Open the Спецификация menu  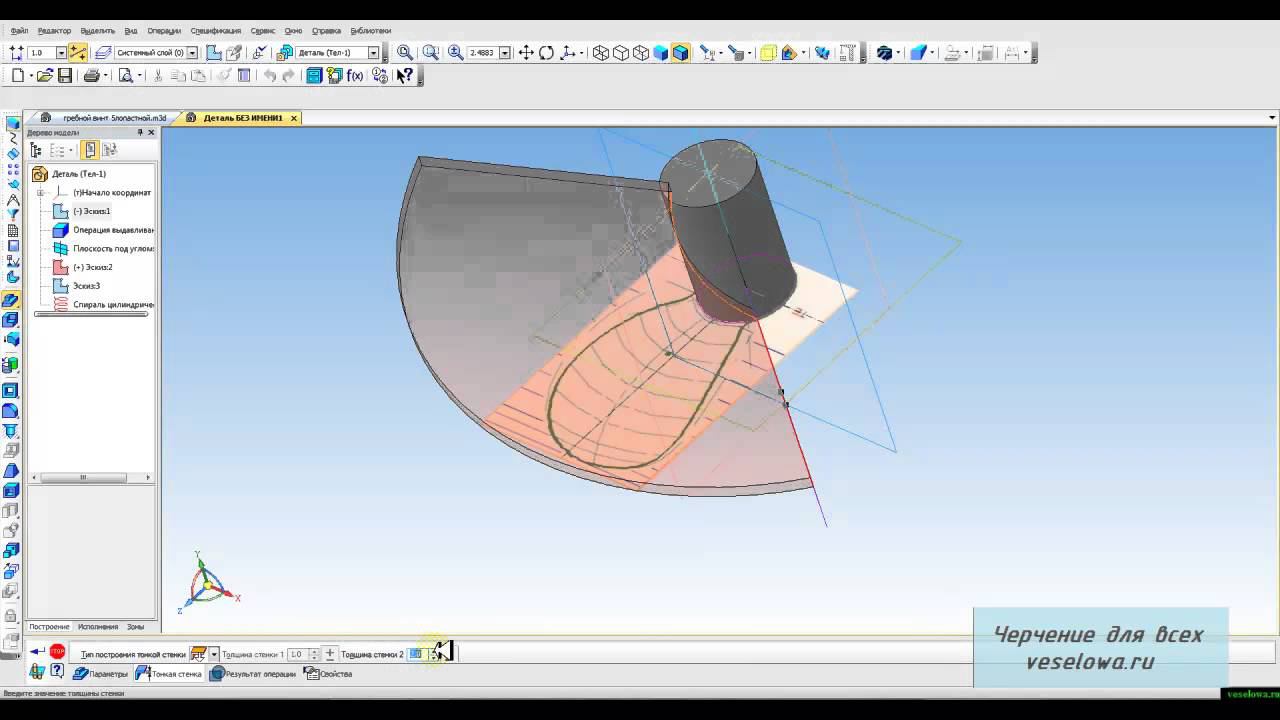click(x=216, y=31)
